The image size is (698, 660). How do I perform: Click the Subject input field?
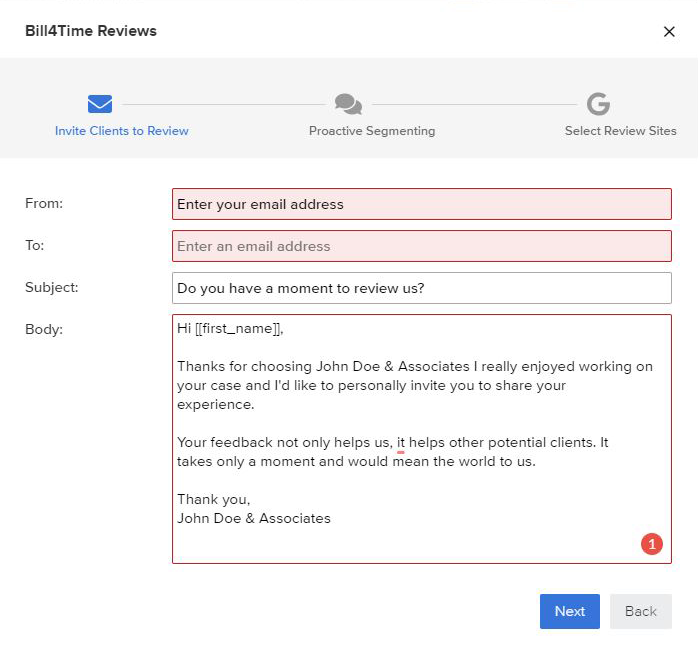pos(422,288)
